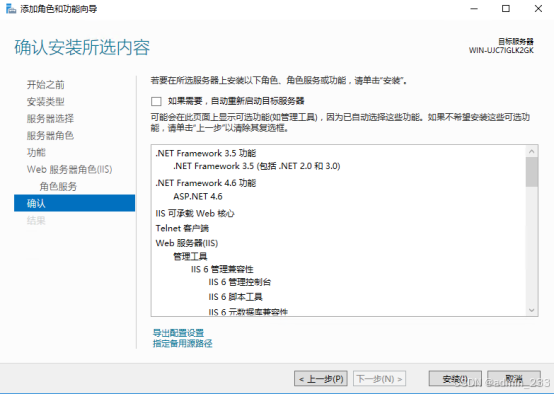Click 指定备用源路径 link

183,343
